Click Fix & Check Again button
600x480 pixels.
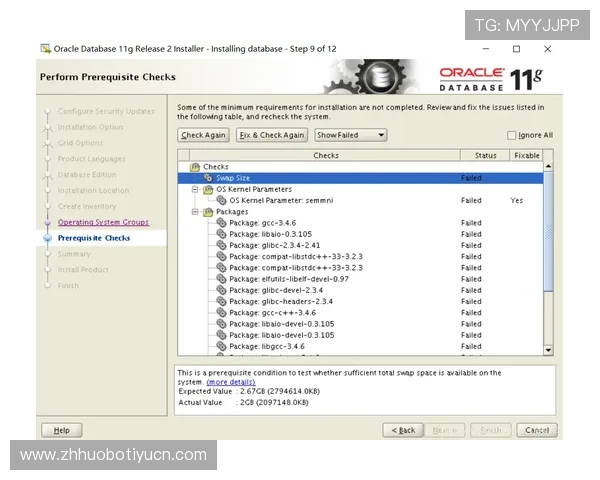[x=272, y=135]
